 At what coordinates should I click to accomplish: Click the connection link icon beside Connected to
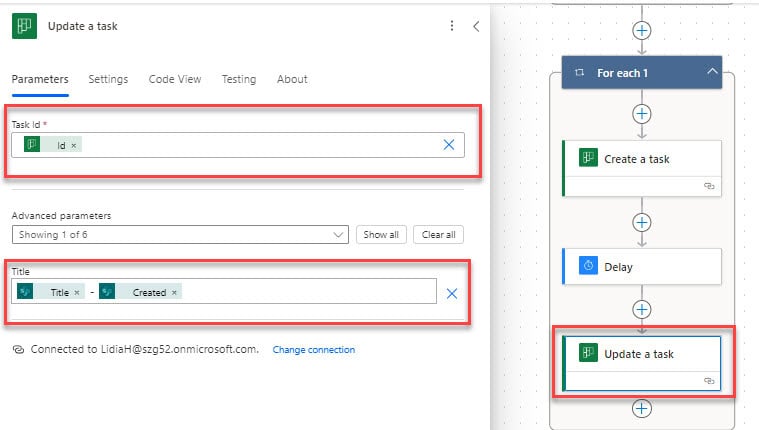click(18, 350)
